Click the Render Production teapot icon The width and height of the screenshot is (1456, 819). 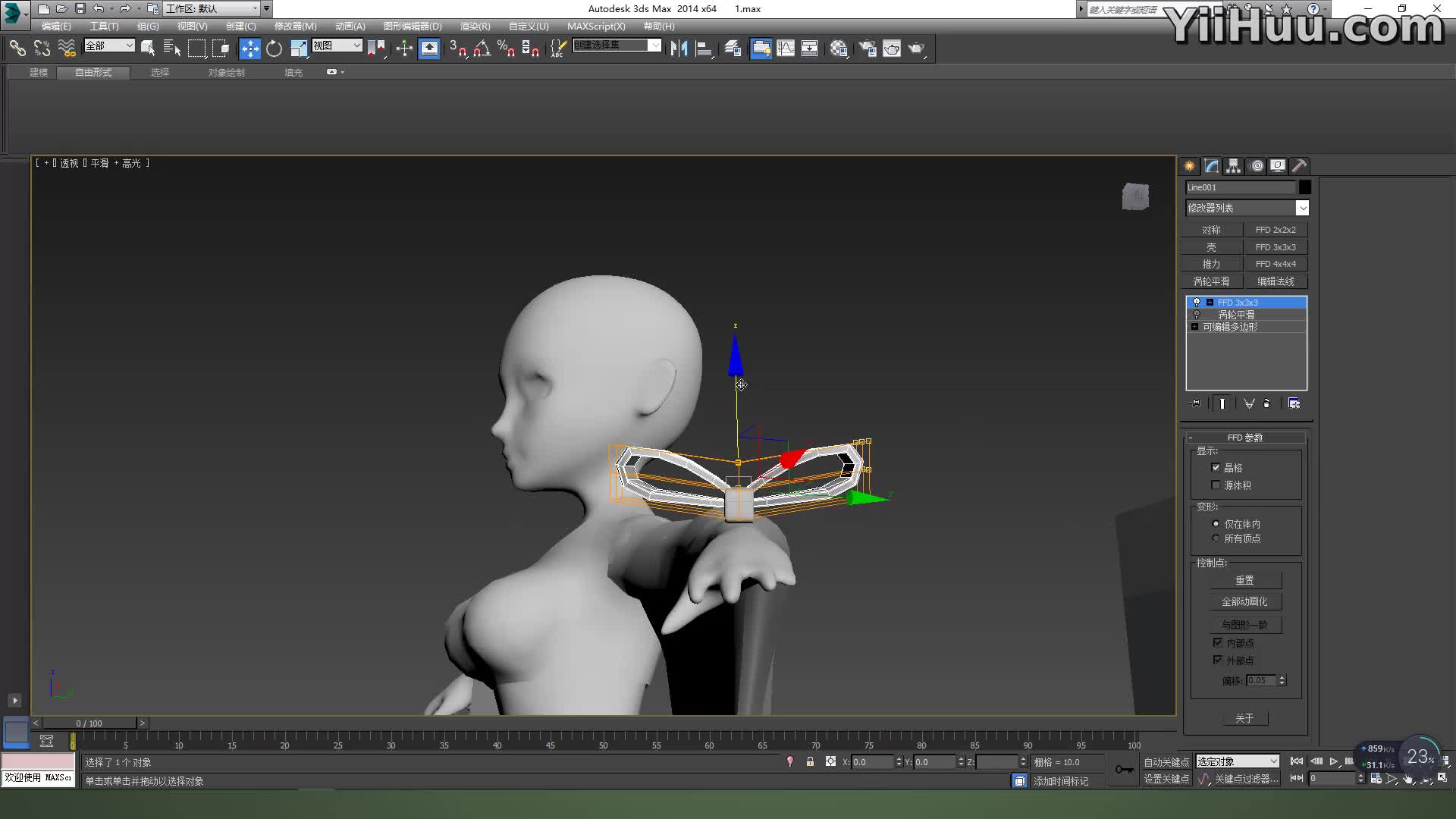point(917,49)
